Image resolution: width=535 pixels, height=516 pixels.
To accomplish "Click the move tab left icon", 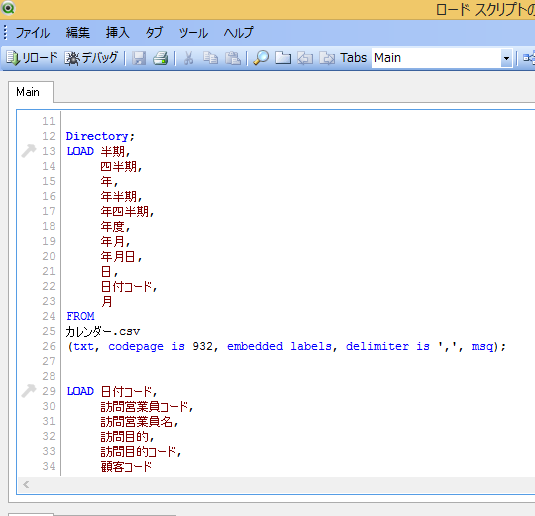I will tap(305, 58).
